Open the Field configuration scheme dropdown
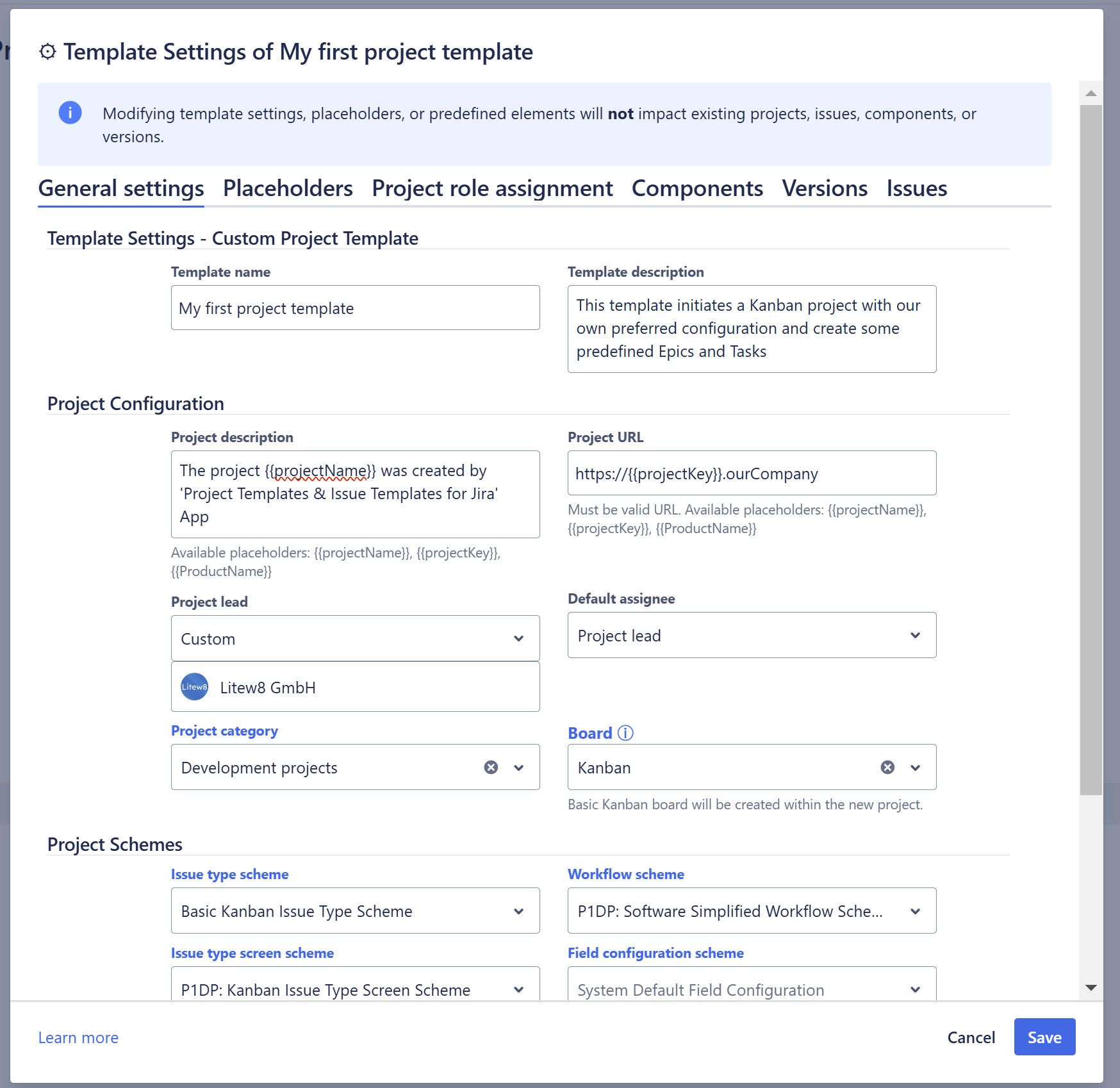 tap(915, 989)
